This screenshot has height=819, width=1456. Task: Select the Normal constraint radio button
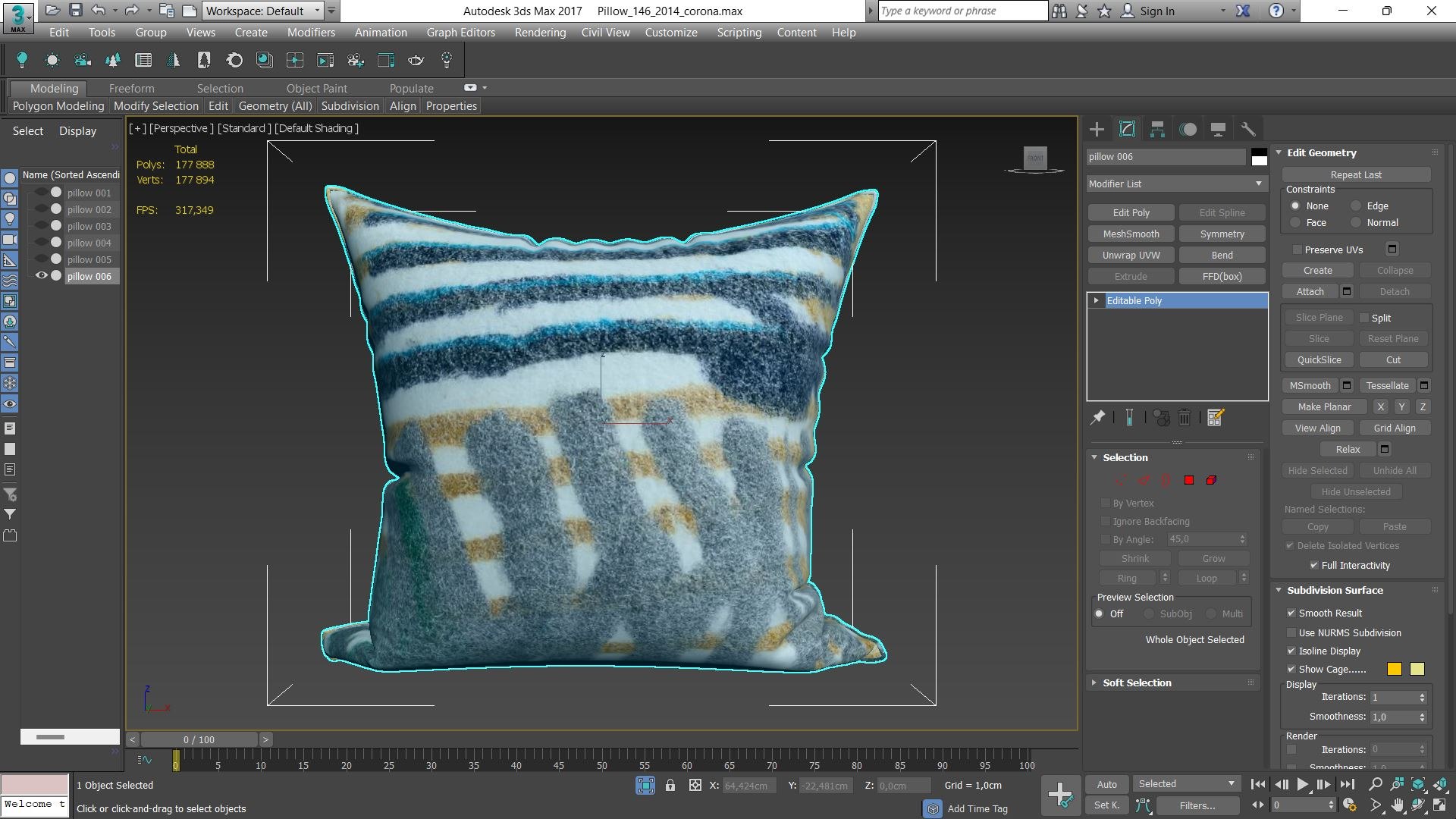click(1356, 223)
